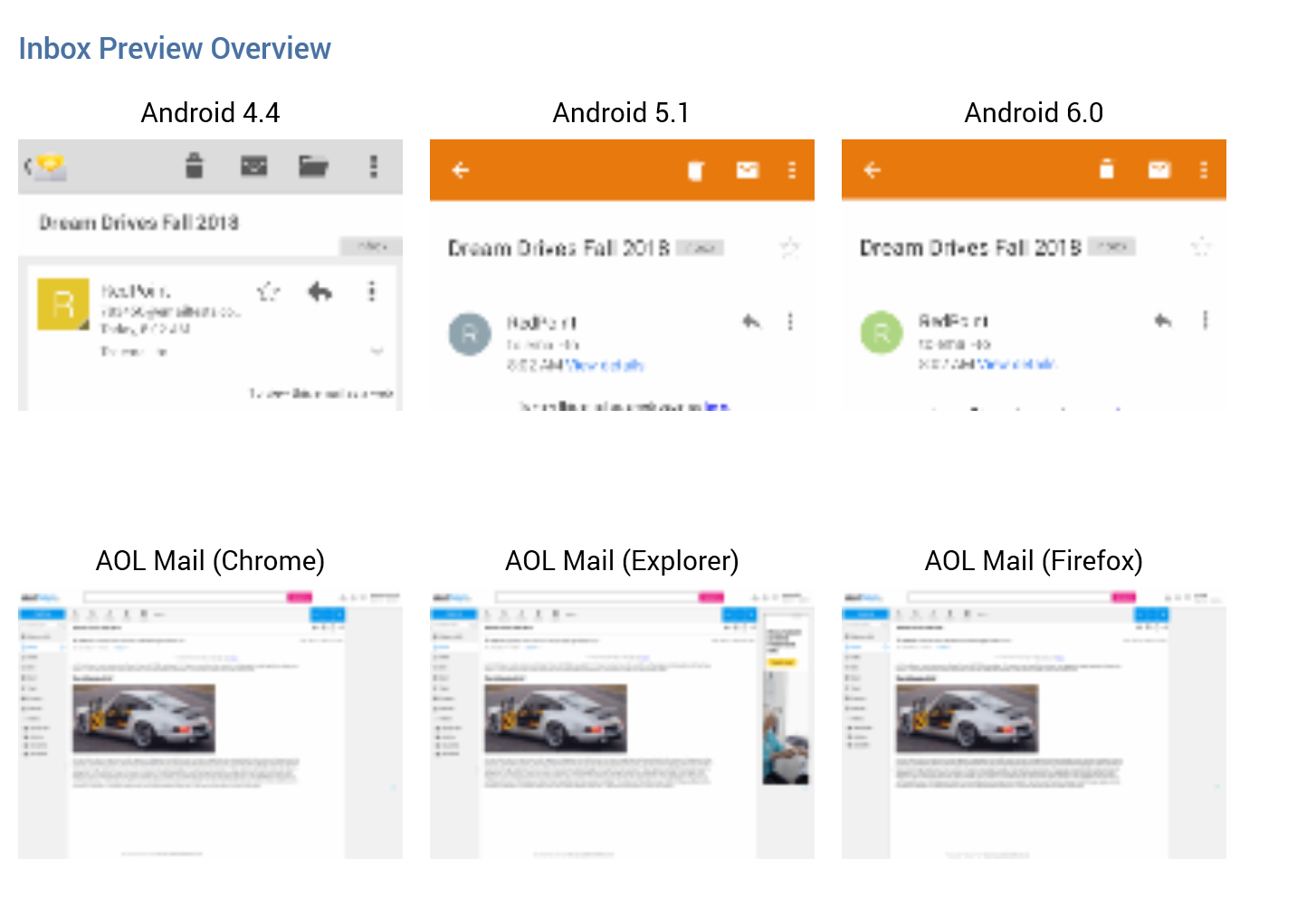Open the overflow menu in Android 4.4 toolbar

point(373,167)
